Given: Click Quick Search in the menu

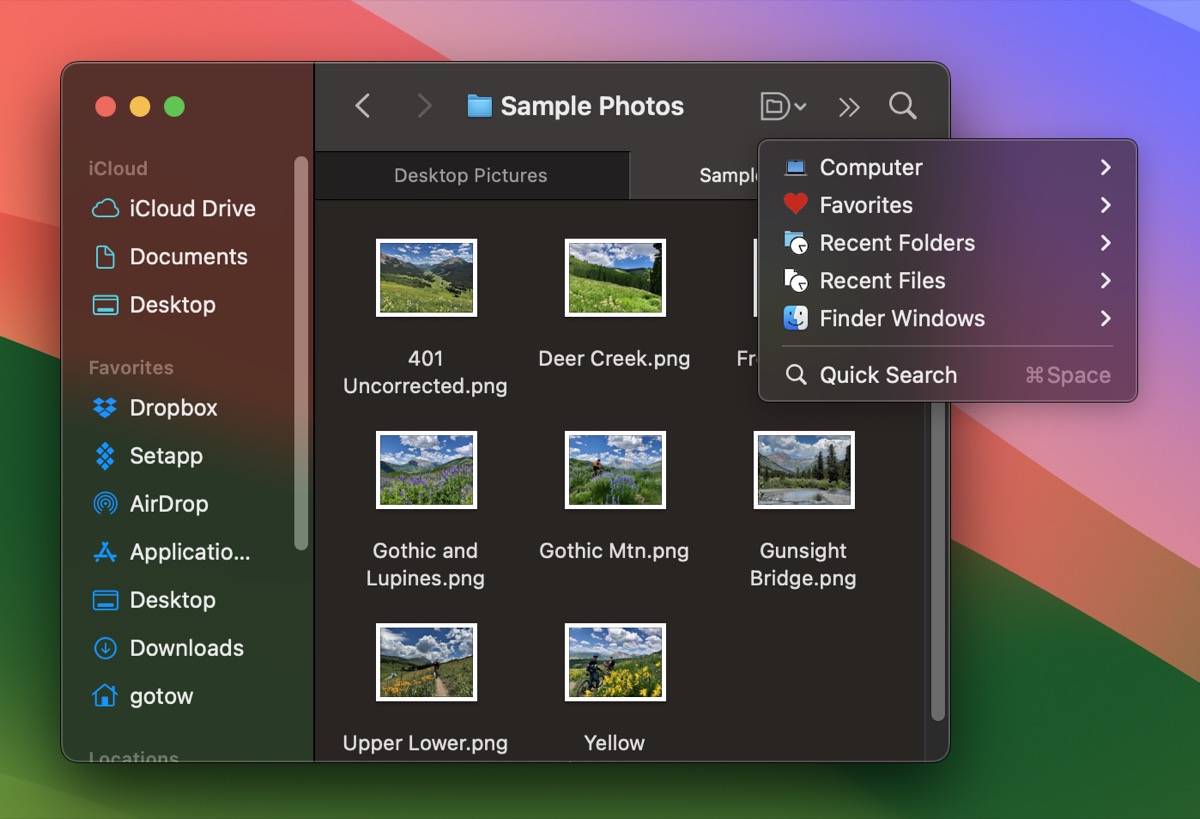Looking at the screenshot, I should click(x=888, y=375).
